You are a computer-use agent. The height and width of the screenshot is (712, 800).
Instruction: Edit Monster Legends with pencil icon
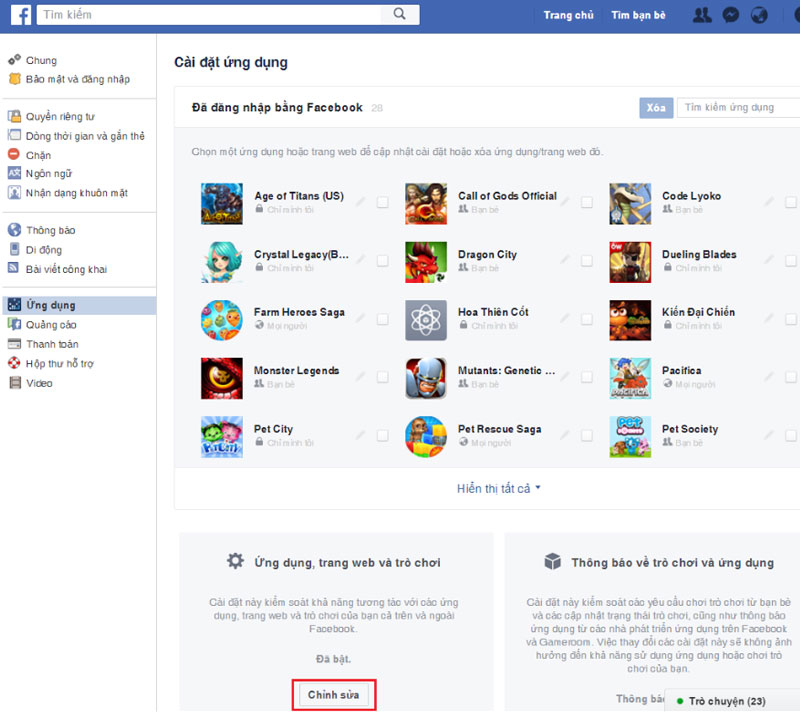point(361,377)
